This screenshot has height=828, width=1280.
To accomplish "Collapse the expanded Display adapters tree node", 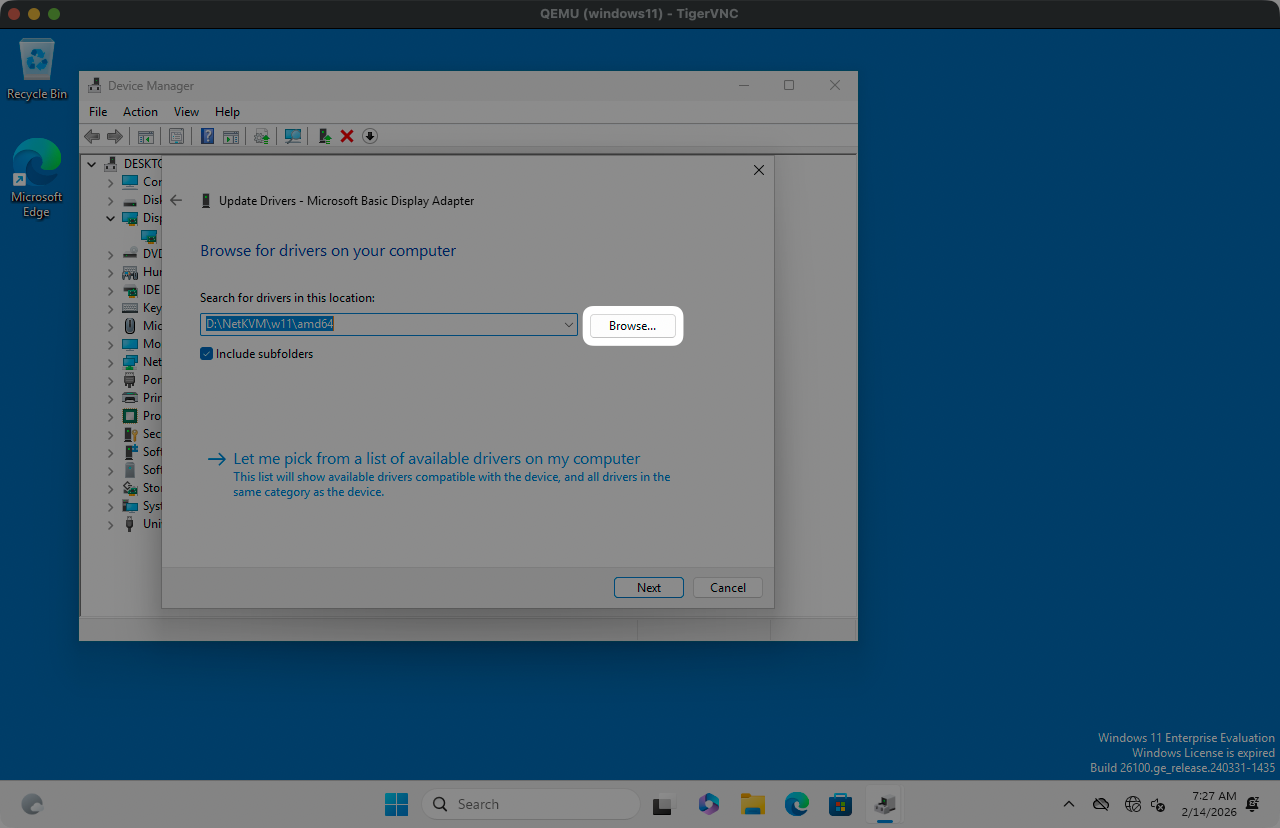I will 111,218.
